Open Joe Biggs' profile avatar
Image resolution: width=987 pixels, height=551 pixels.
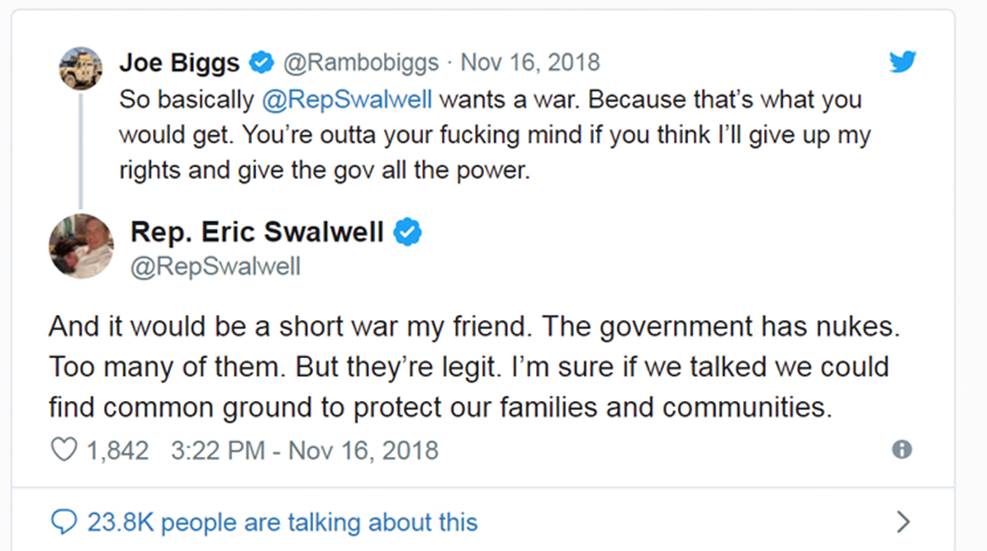(80, 69)
